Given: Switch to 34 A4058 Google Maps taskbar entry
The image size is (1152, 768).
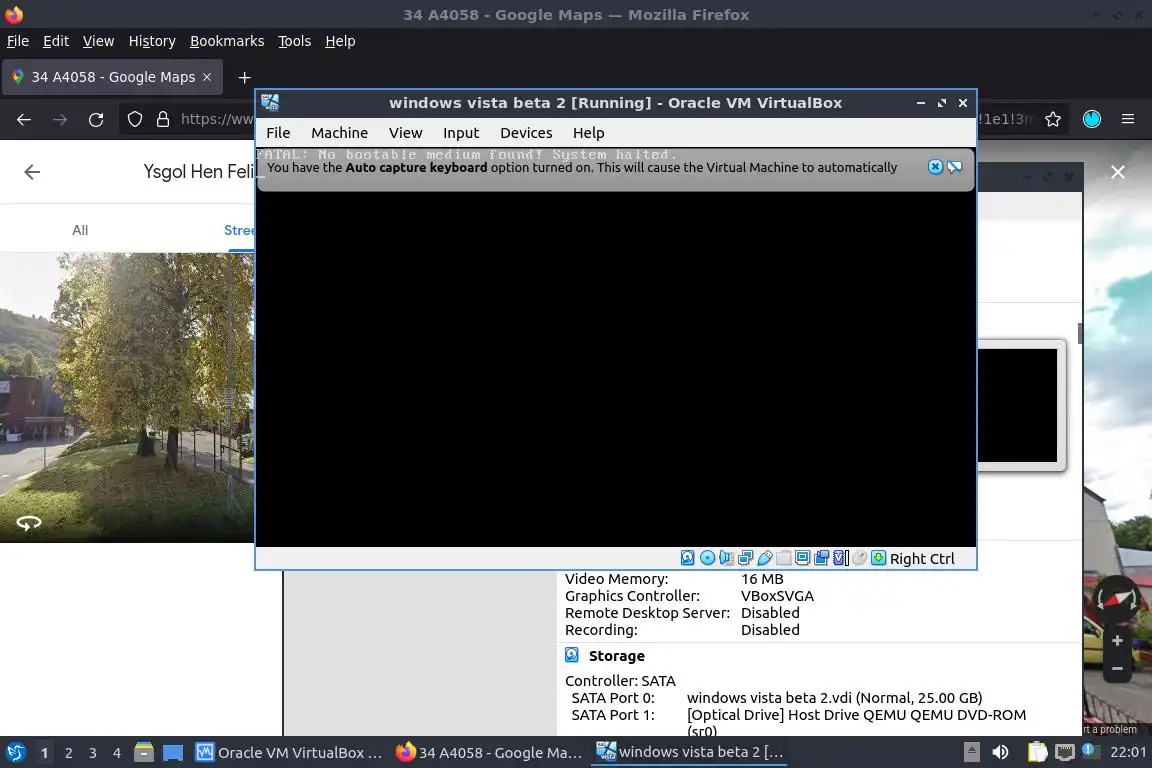Looking at the screenshot, I should (x=489, y=753).
